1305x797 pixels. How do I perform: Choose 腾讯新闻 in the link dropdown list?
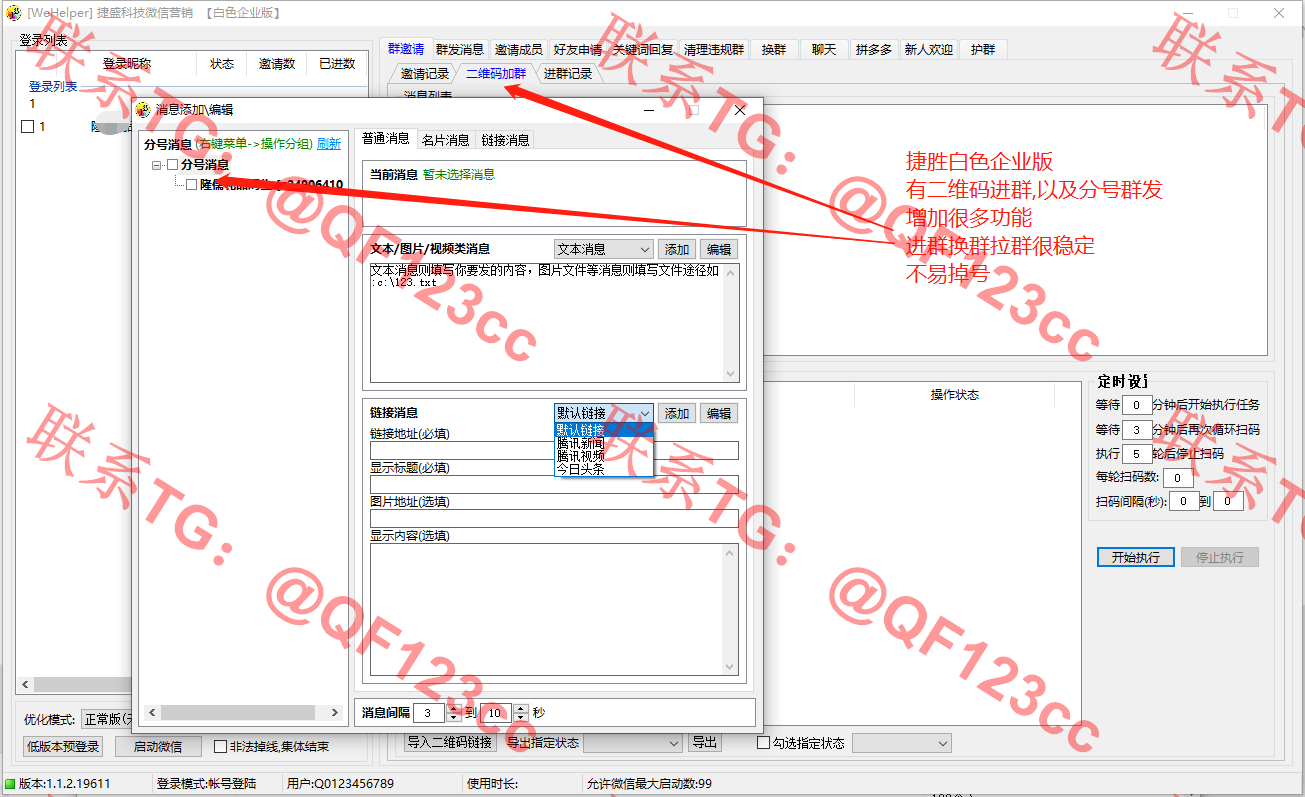point(603,443)
